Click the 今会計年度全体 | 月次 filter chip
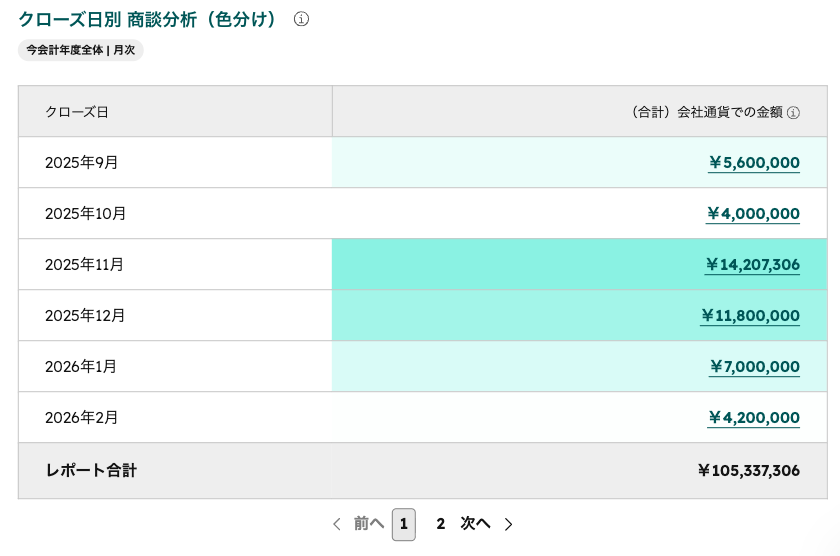Viewport: 840px width, 556px height. click(x=81, y=50)
